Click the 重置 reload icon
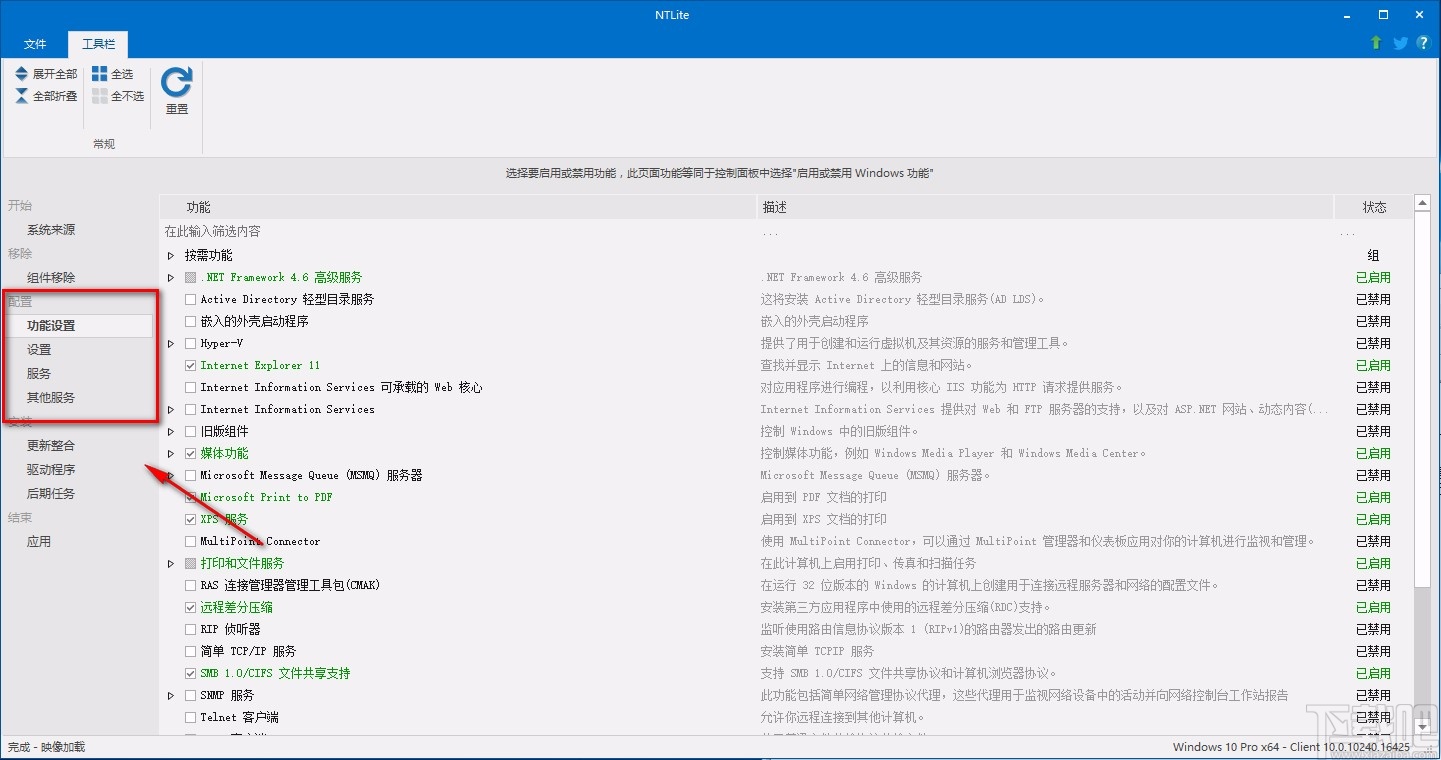This screenshot has height=760, width=1441. pos(176,86)
